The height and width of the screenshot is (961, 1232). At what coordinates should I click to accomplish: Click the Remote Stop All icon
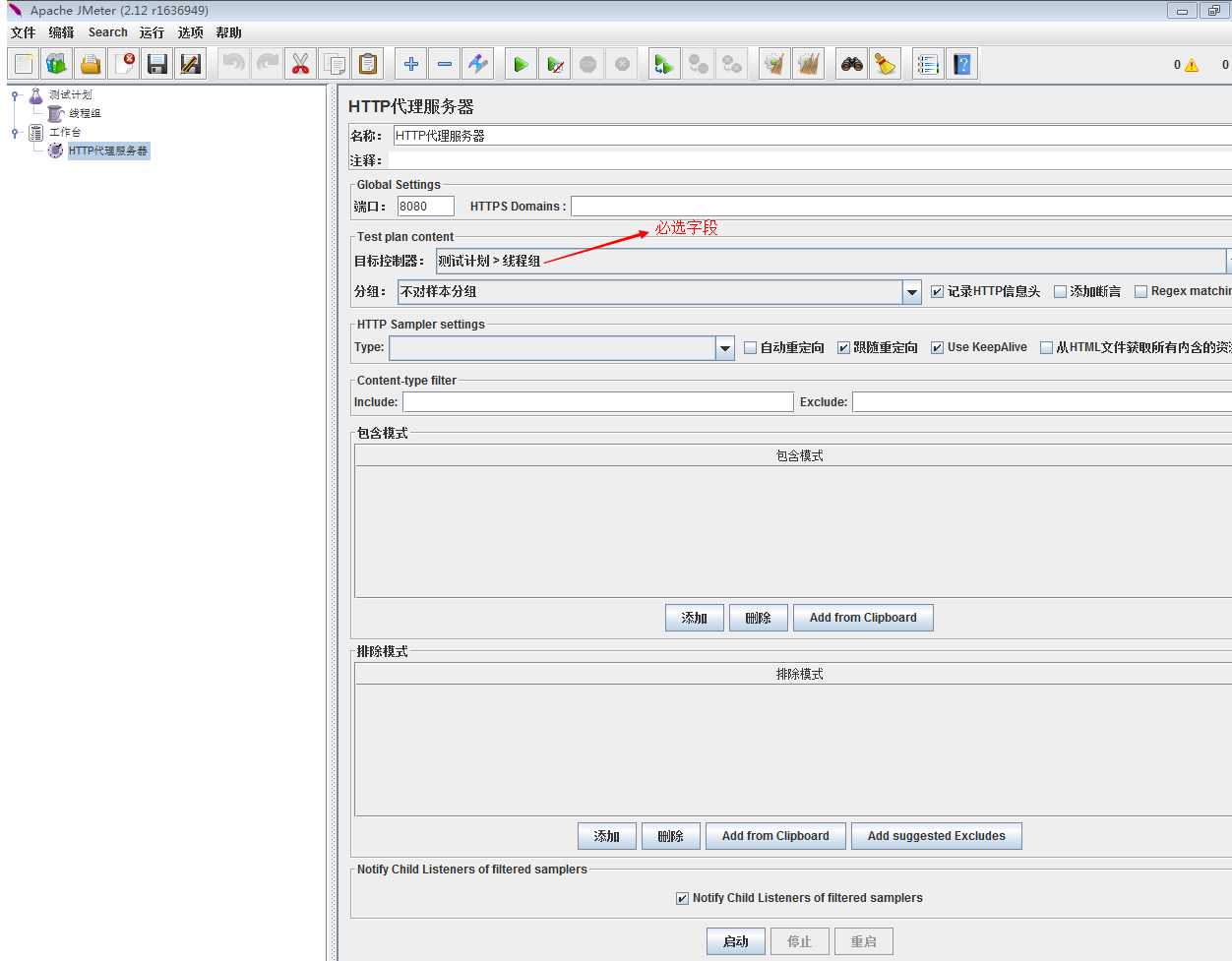click(x=699, y=64)
